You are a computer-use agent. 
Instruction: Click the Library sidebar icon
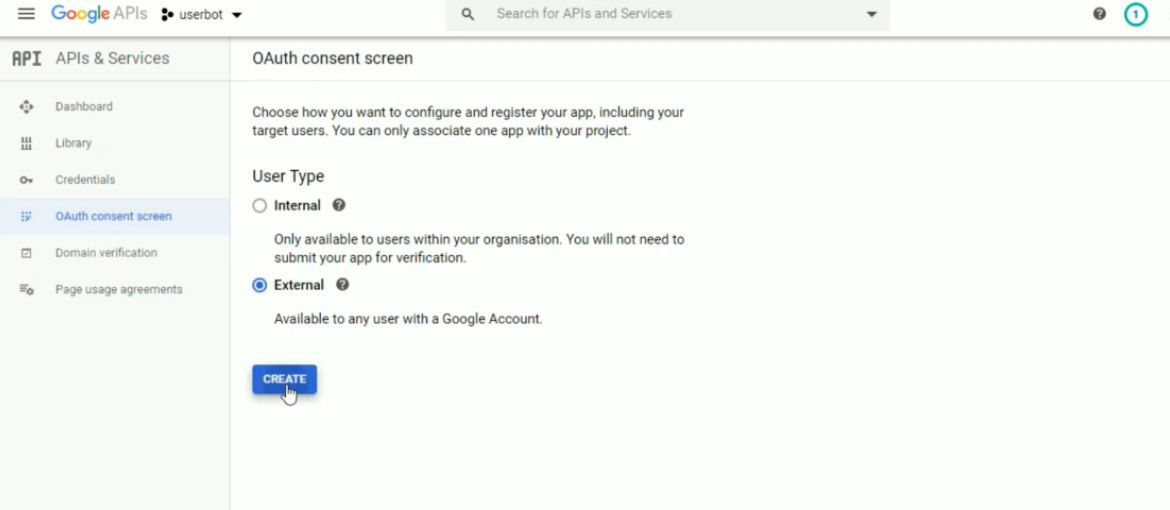click(x=27, y=144)
